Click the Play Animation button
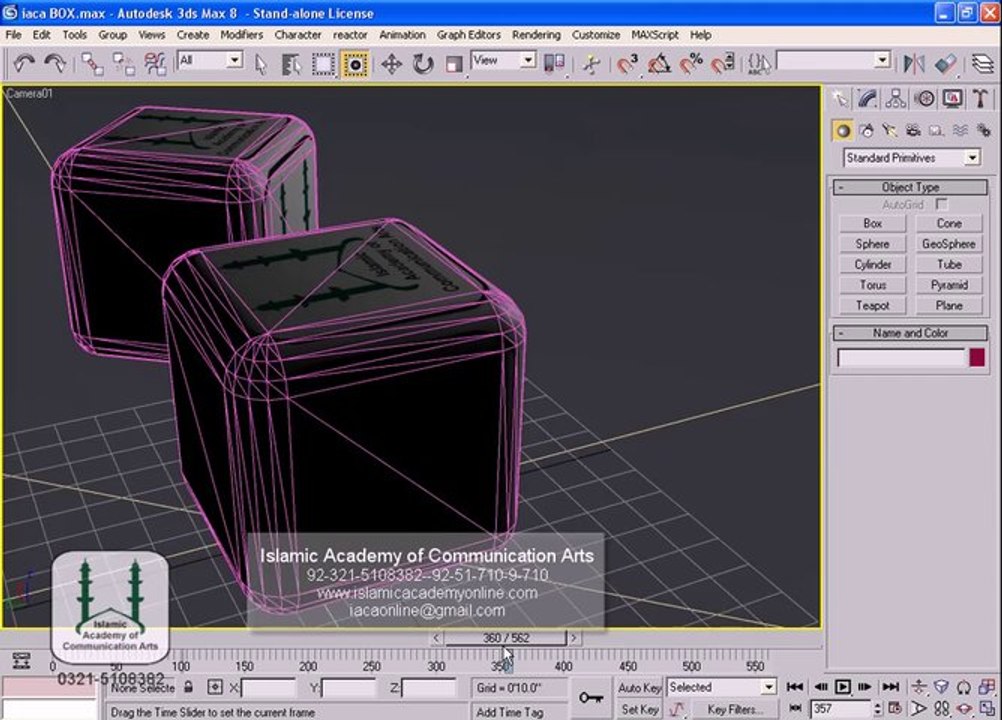Image resolution: width=1002 pixels, height=720 pixels. click(843, 687)
